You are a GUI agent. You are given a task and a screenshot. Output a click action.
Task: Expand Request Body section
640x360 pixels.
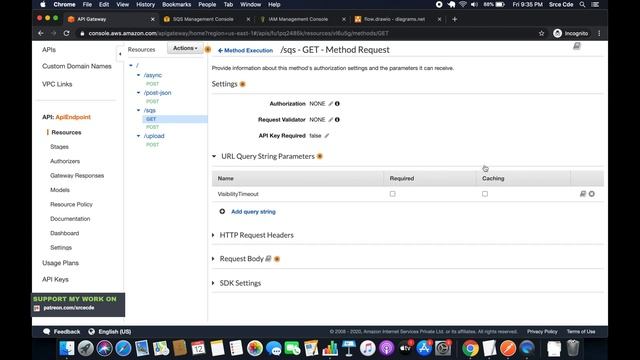click(x=213, y=259)
